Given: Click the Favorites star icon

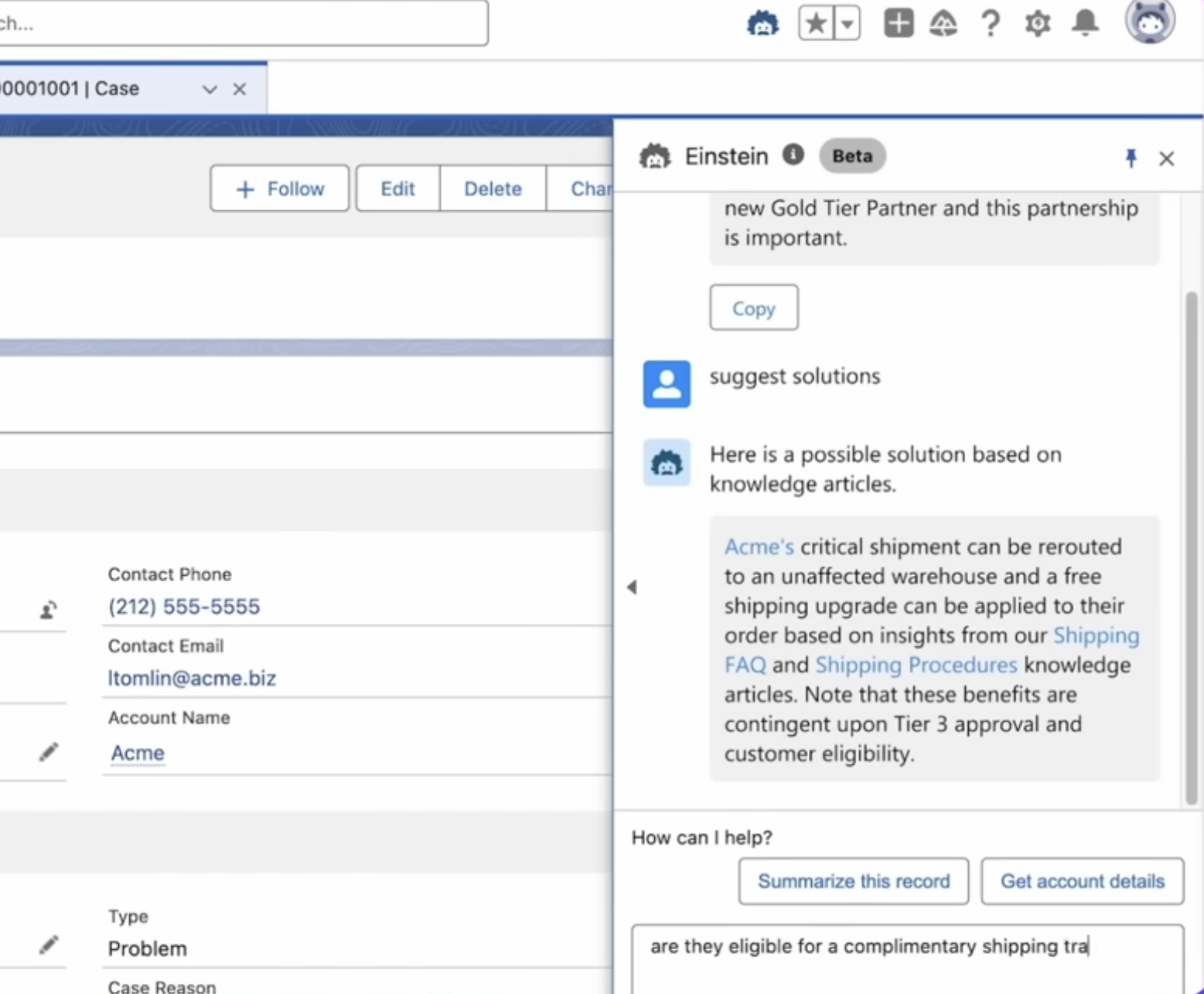Looking at the screenshot, I should (816, 24).
